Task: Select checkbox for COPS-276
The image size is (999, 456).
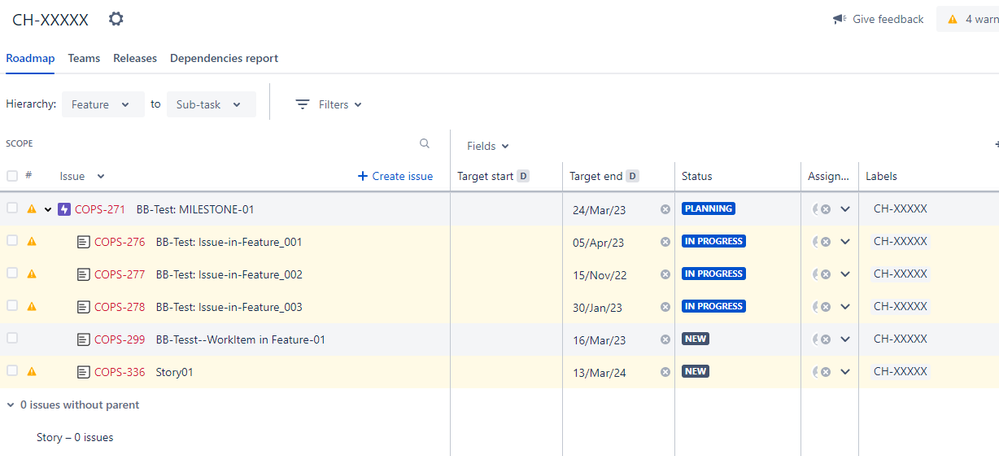Action: pos(12,240)
